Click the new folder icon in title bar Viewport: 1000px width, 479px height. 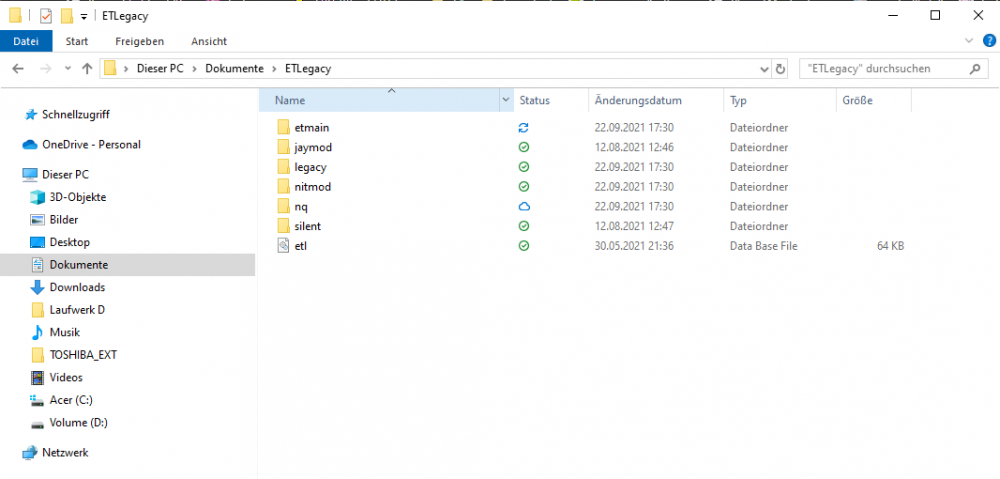(x=66, y=15)
